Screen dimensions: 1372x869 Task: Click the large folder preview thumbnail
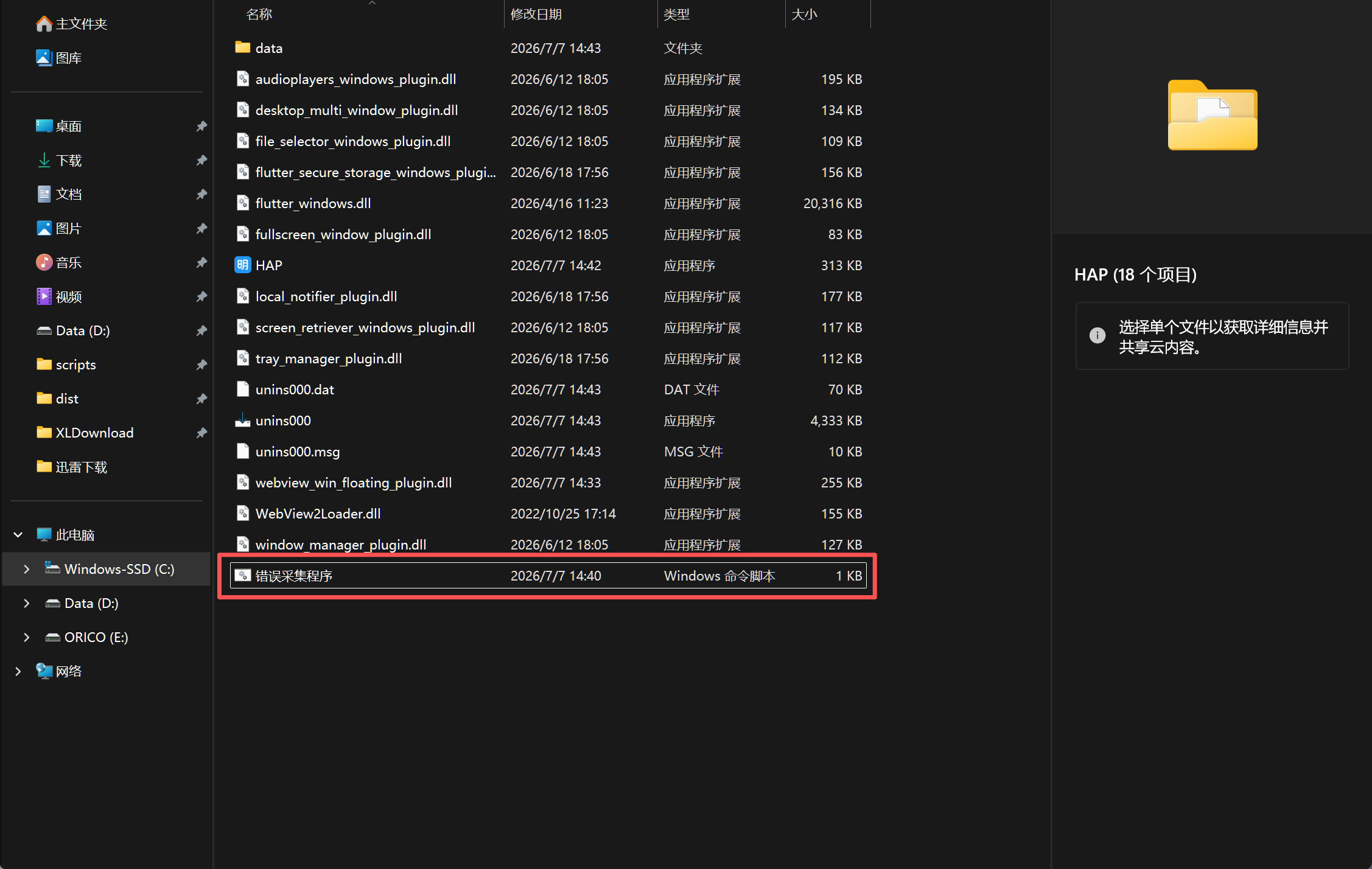click(x=1212, y=115)
